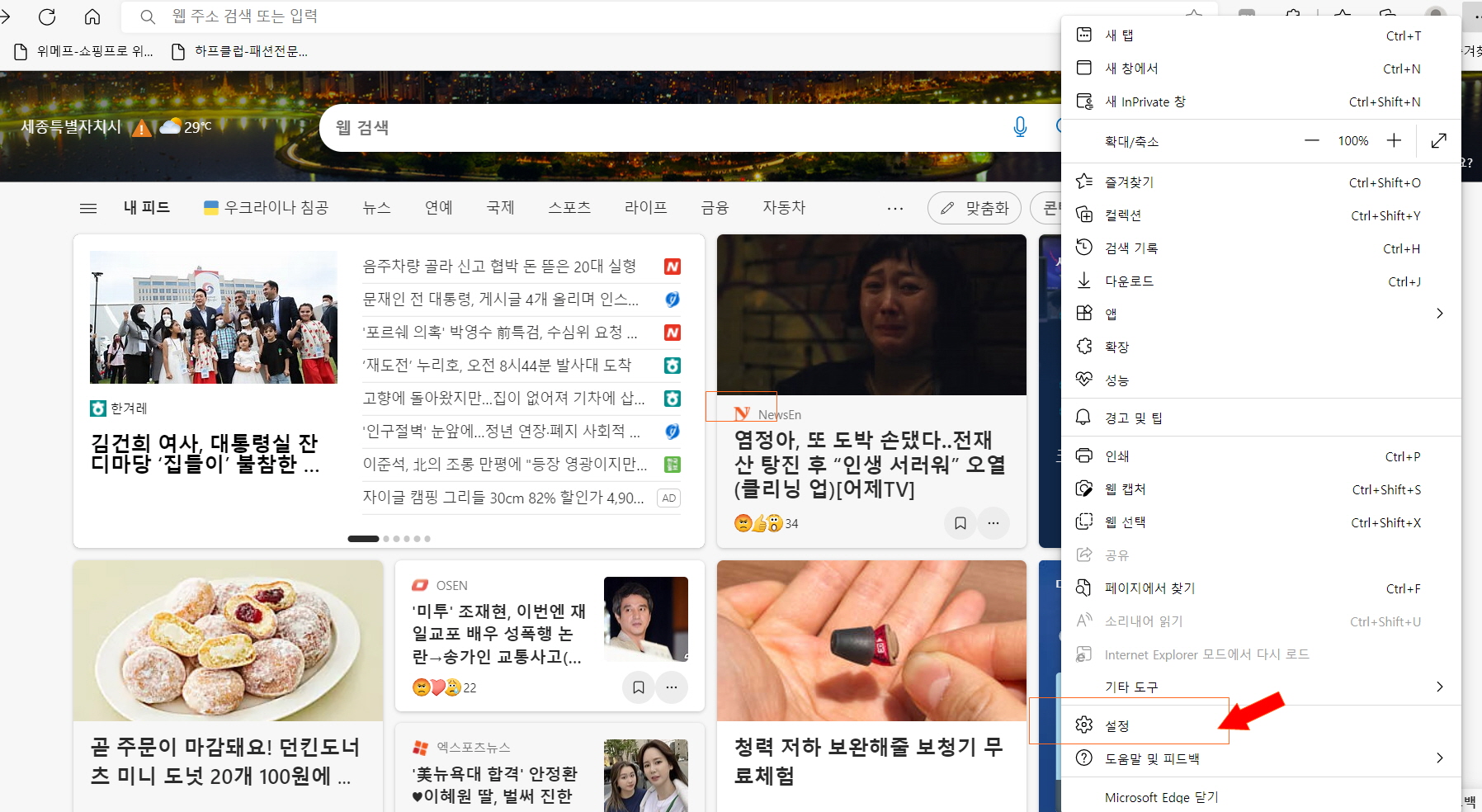Expand the 기타 도구 submenu

click(1261, 687)
